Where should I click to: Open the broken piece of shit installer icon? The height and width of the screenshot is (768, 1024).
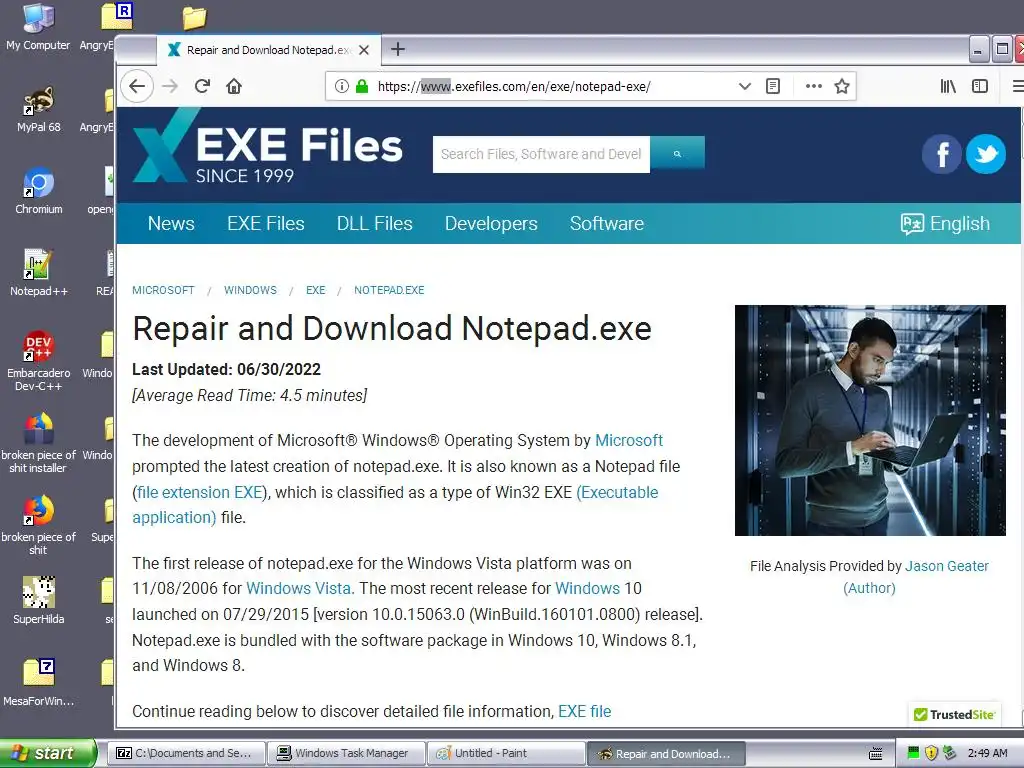click(38, 443)
